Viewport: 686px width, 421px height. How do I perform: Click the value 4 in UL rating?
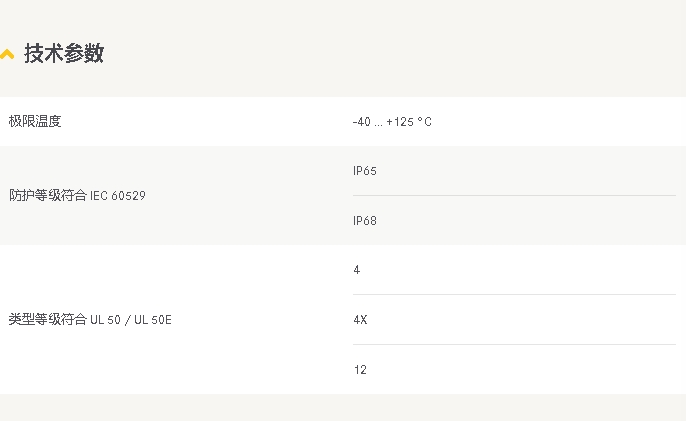[x=357, y=270]
